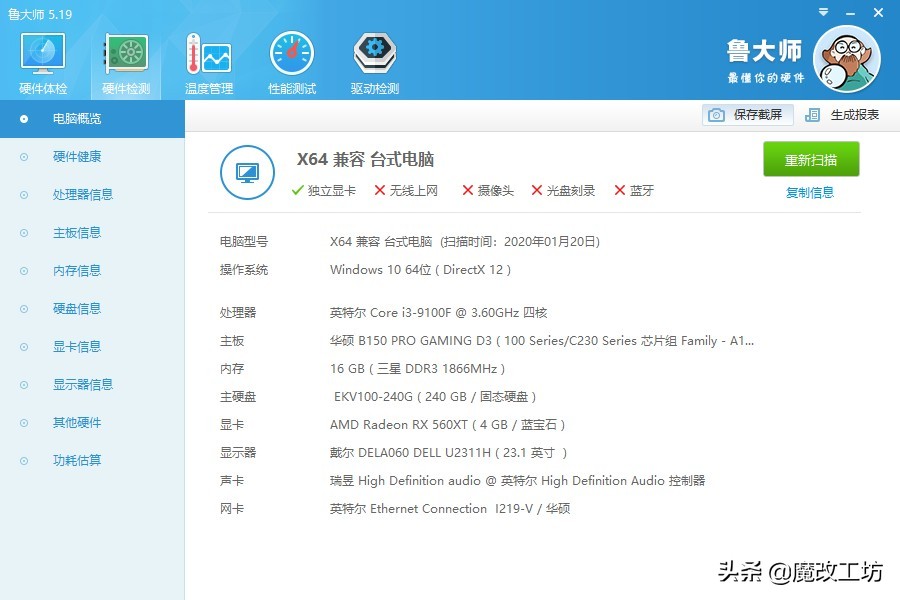
Task: Open the 显卡信息 sidebar entry
Action: [x=76, y=346]
